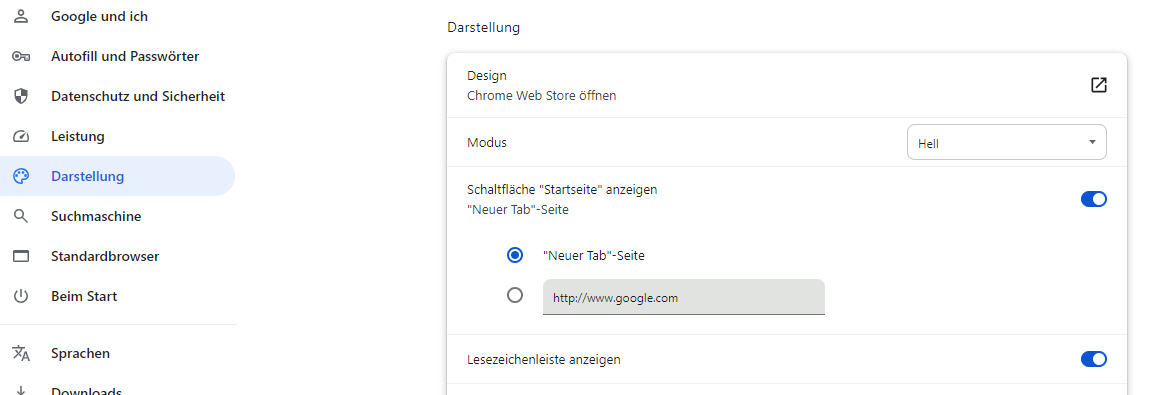Click the palette icon beside Darstellung
The height and width of the screenshot is (395, 1171).
point(21,176)
